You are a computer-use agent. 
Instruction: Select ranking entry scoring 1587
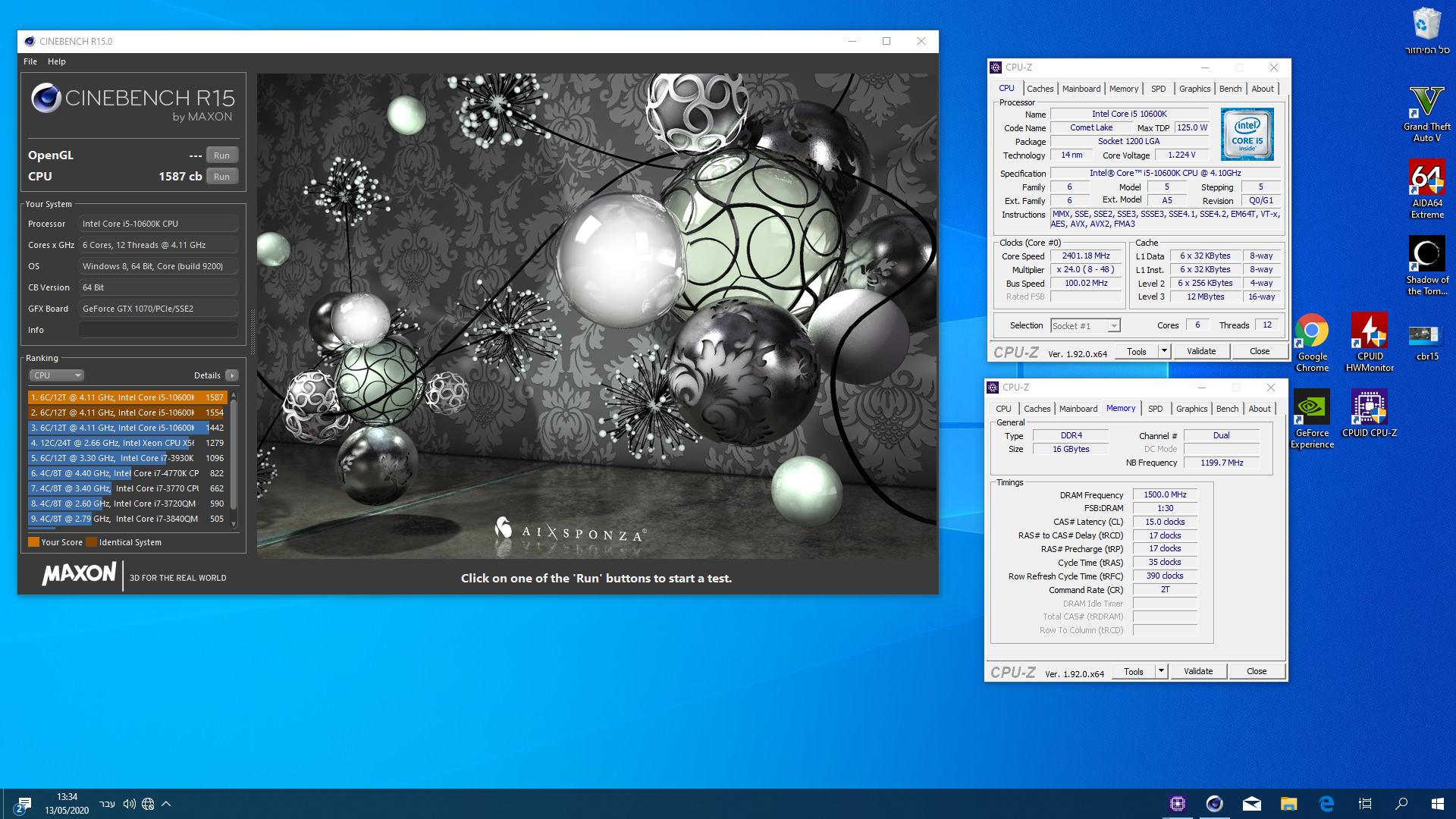(x=127, y=397)
